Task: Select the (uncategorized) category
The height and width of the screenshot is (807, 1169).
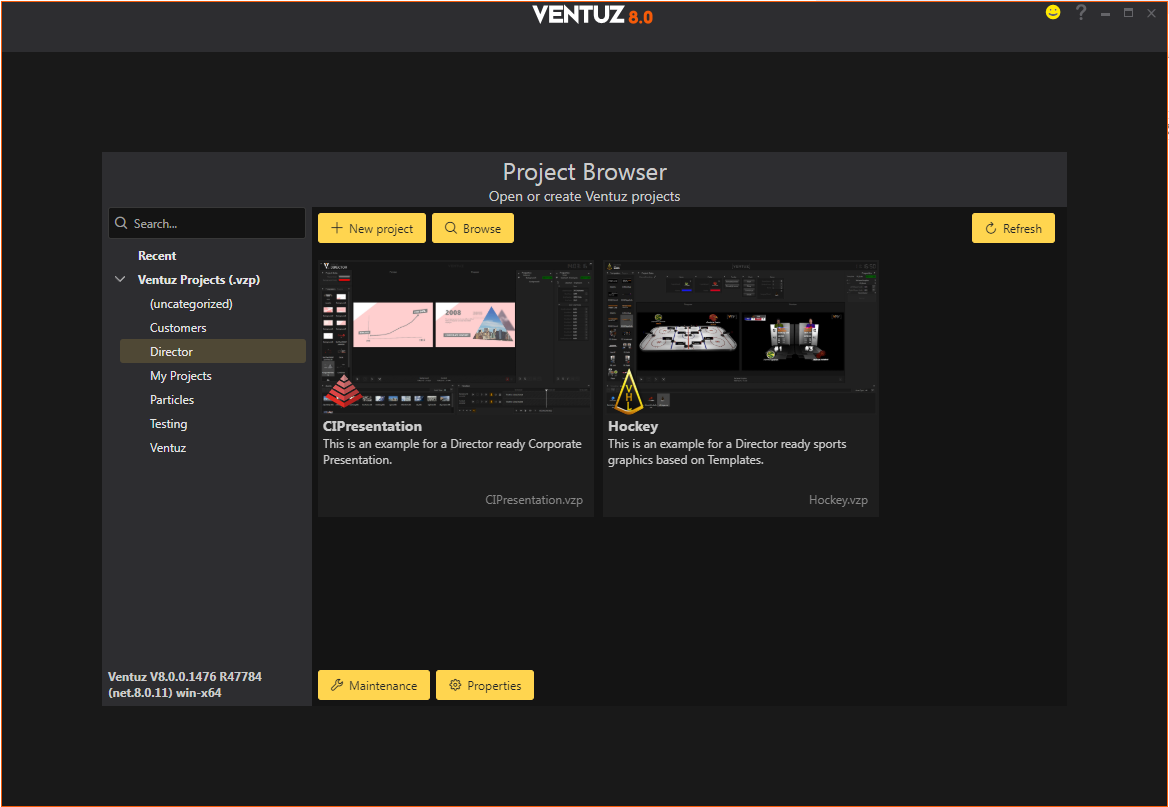Action: click(191, 304)
